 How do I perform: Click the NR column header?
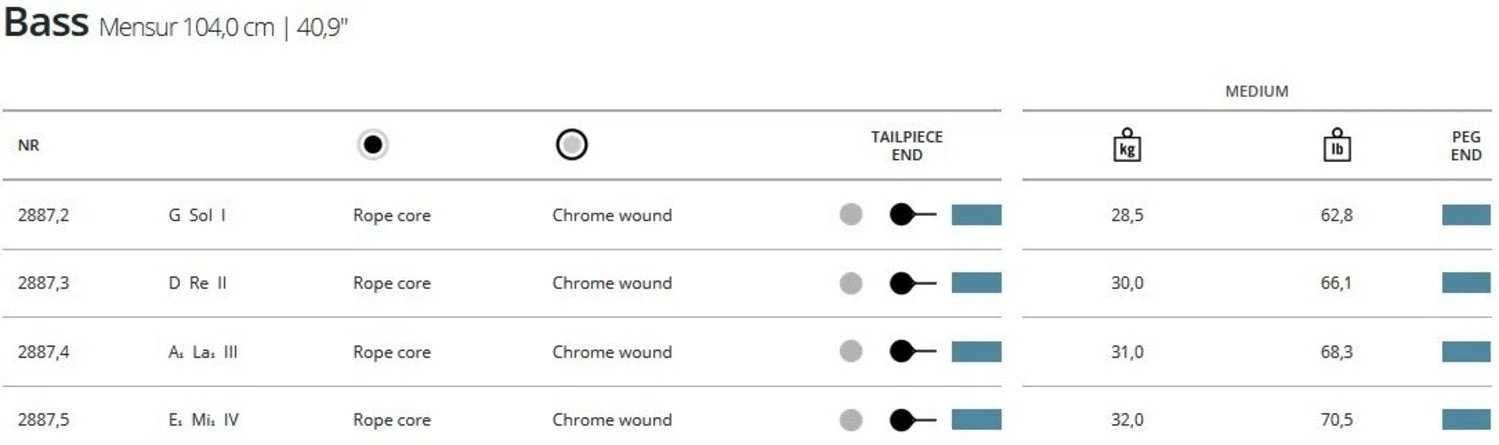[x=28, y=146]
